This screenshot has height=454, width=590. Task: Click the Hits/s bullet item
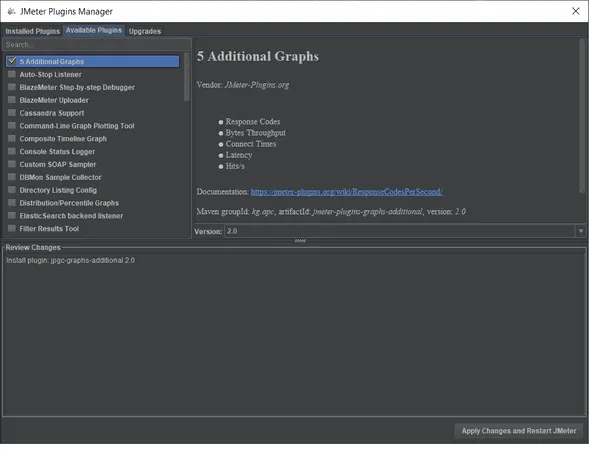(x=235, y=166)
